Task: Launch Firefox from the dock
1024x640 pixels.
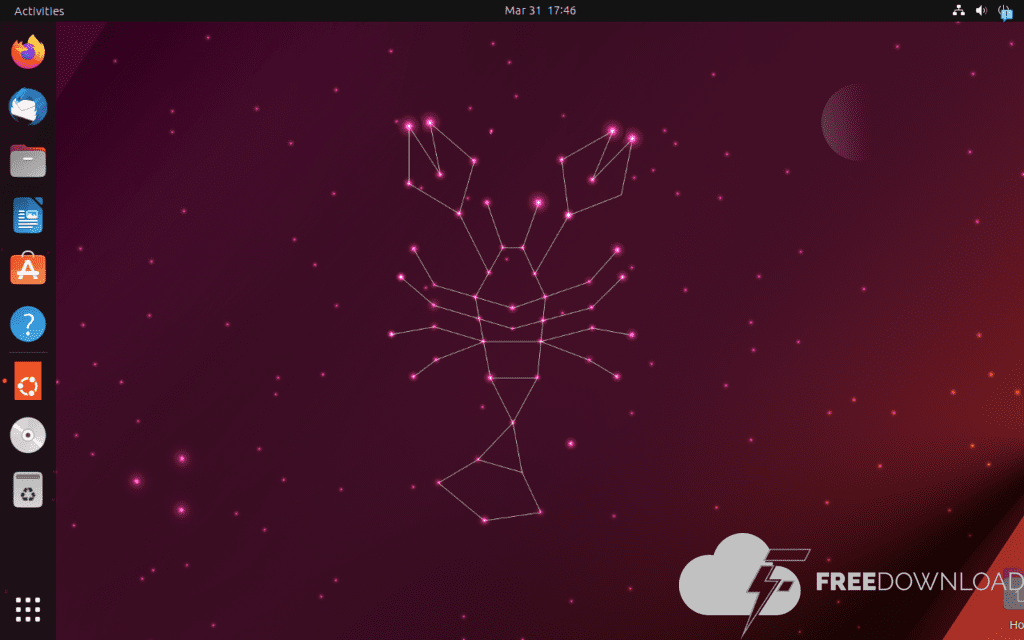Action: click(x=28, y=51)
